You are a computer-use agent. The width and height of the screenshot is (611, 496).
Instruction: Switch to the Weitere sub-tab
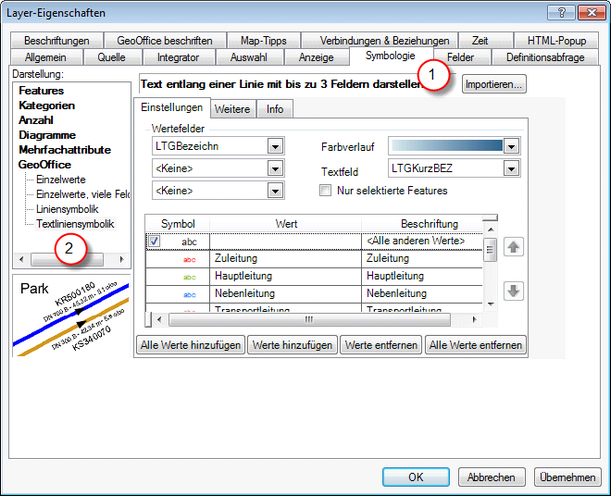[233, 109]
